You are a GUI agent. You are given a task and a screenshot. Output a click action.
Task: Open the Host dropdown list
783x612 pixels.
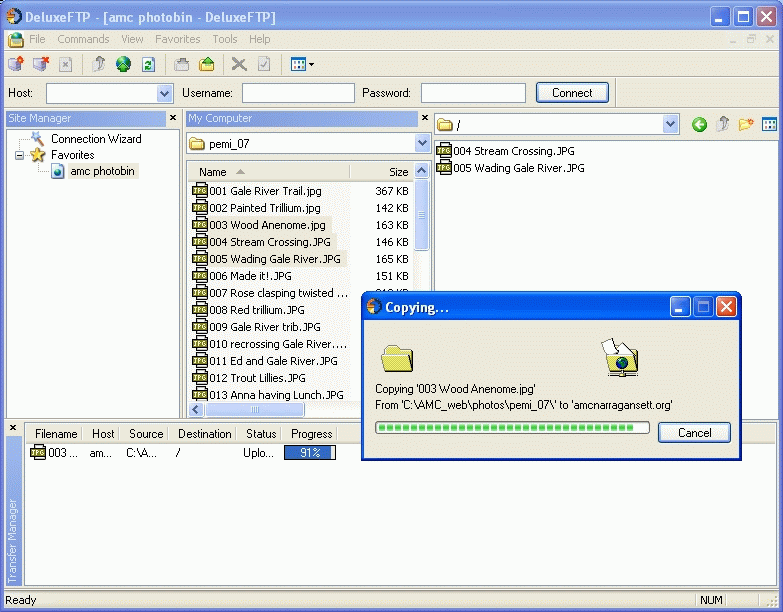165,93
